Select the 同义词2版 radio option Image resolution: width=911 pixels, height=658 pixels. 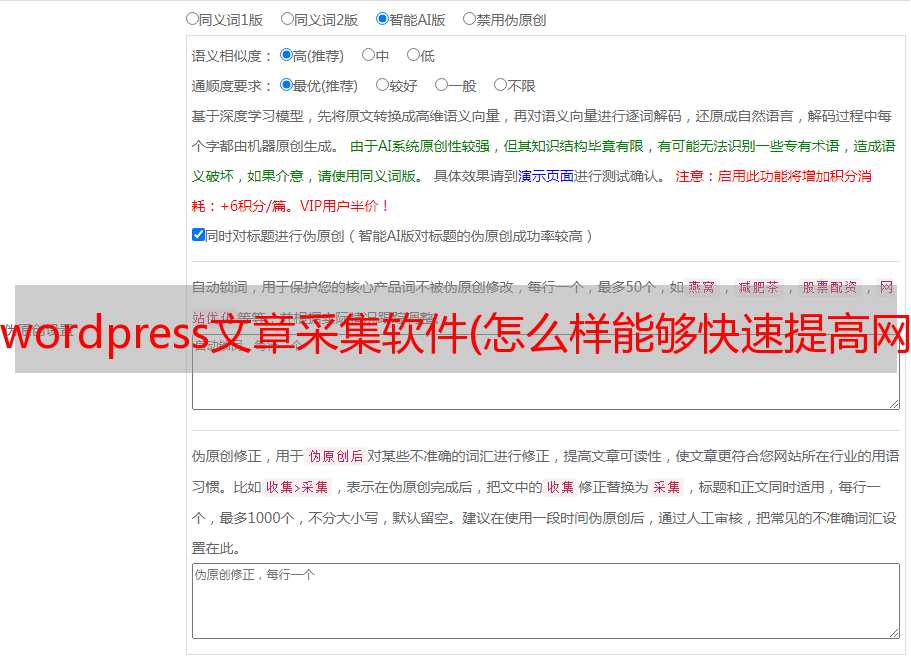coord(287,19)
